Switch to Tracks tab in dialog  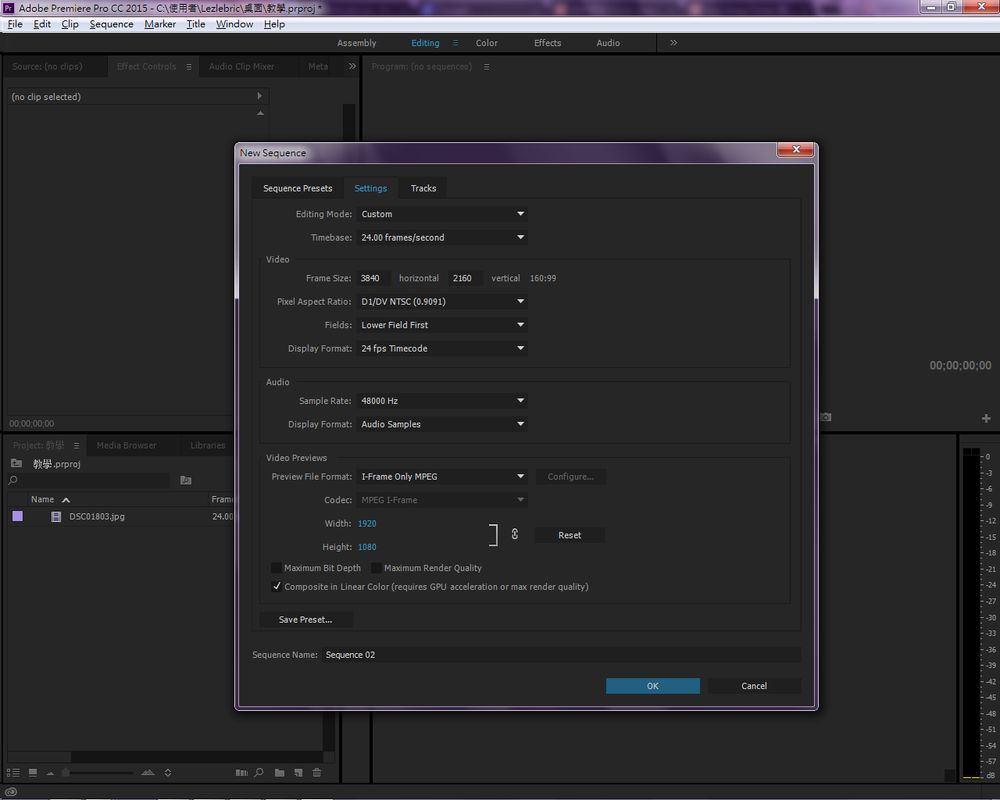(x=423, y=188)
